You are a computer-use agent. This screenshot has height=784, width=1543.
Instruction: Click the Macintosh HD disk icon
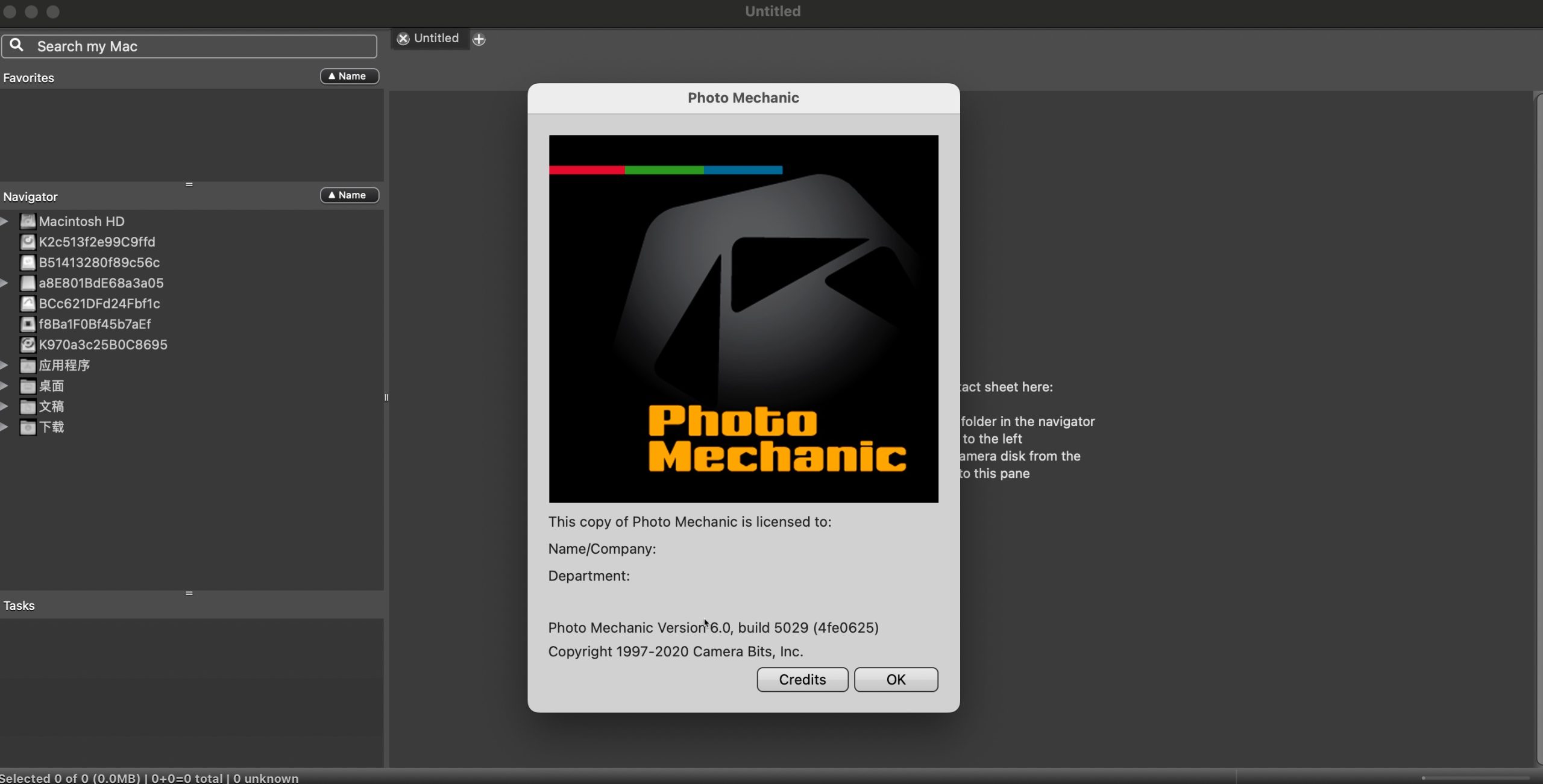[28, 221]
